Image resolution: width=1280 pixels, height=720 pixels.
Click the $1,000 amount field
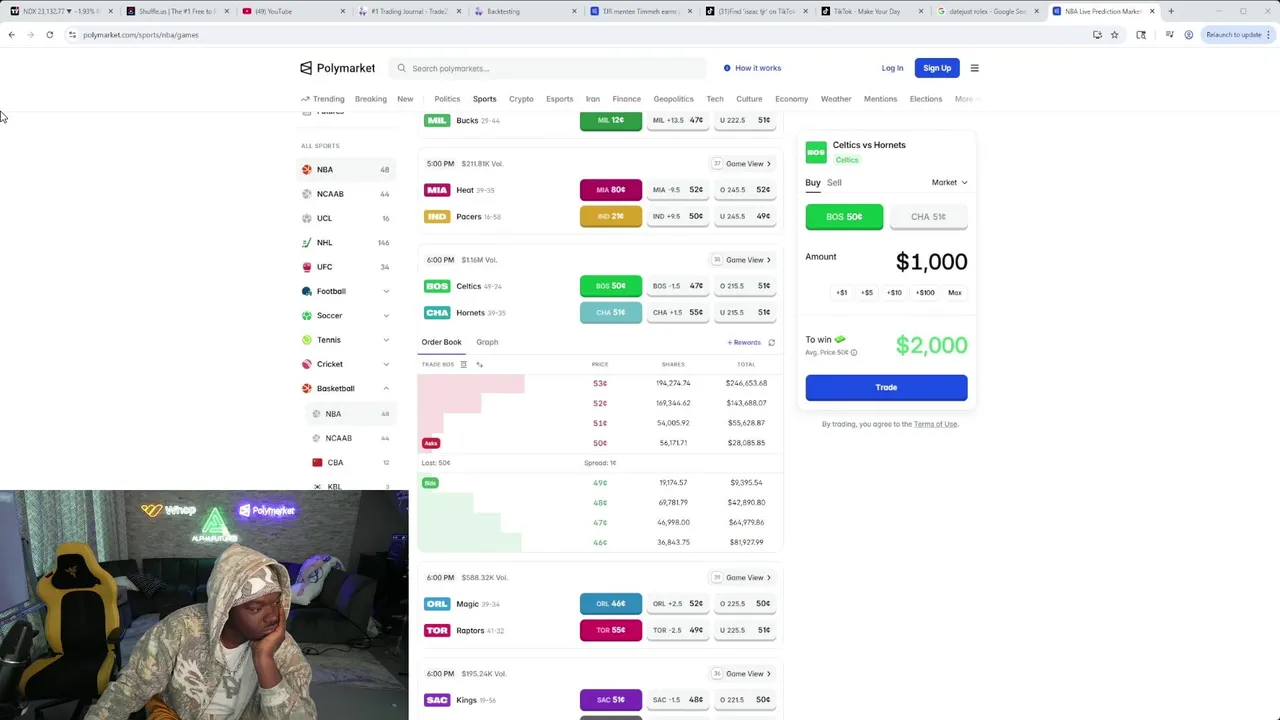tap(931, 262)
